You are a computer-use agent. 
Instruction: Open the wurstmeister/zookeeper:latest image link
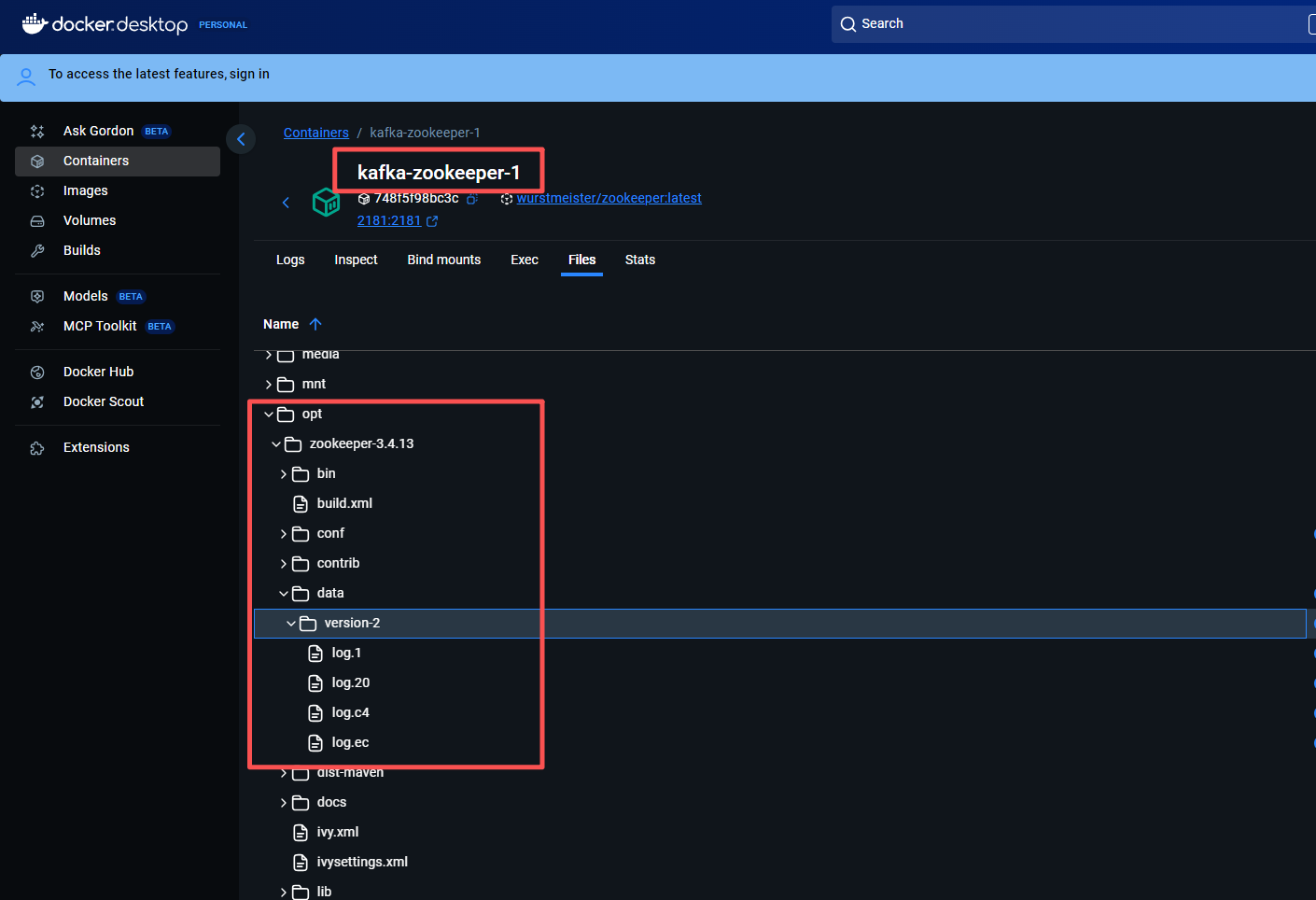tap(609, 198)
